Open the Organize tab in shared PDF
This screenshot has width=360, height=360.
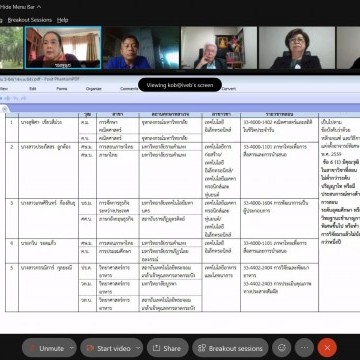[93, 89]
